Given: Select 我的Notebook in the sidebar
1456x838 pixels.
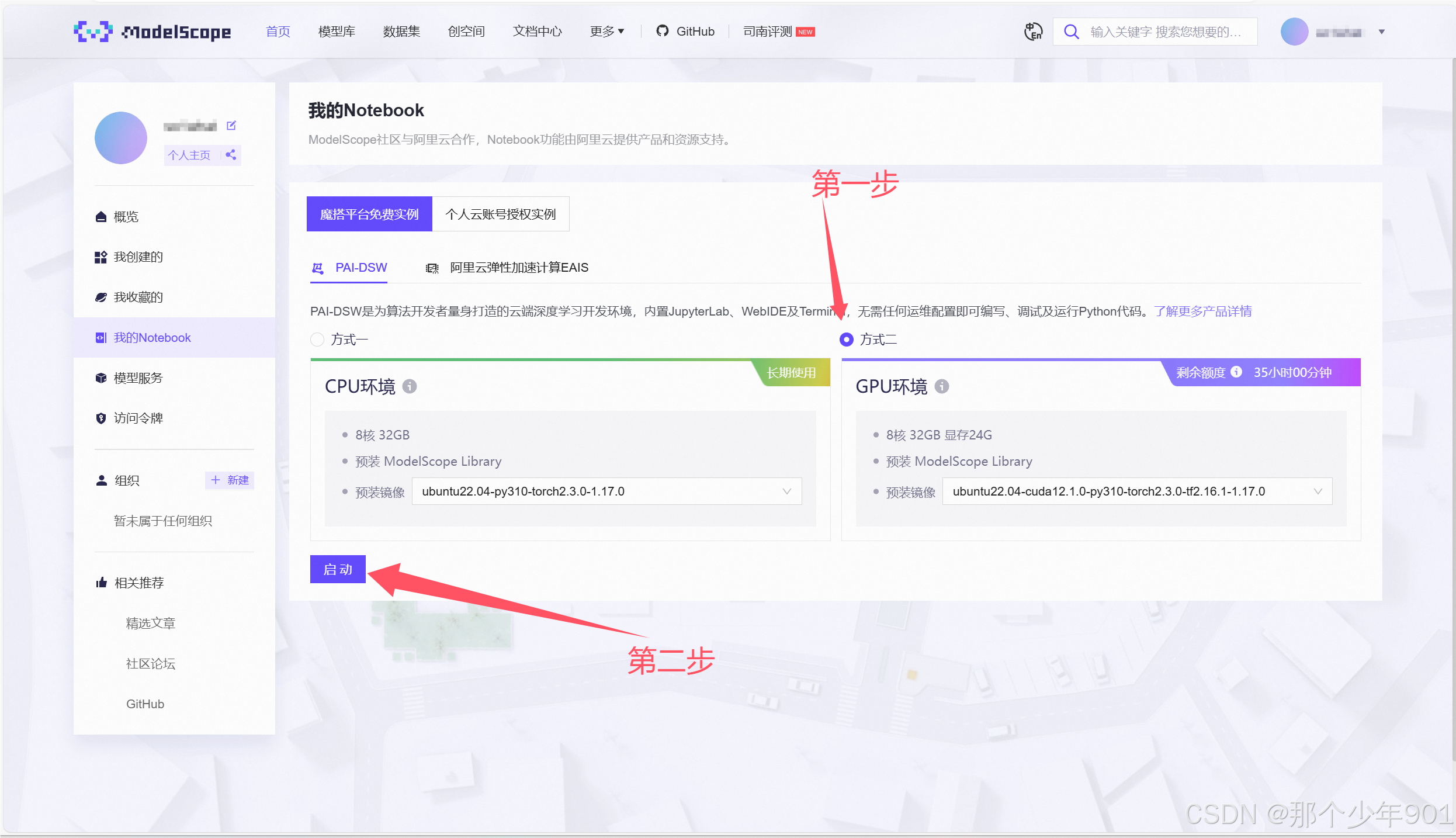Looking at the screenshot, I should [174, 338].
